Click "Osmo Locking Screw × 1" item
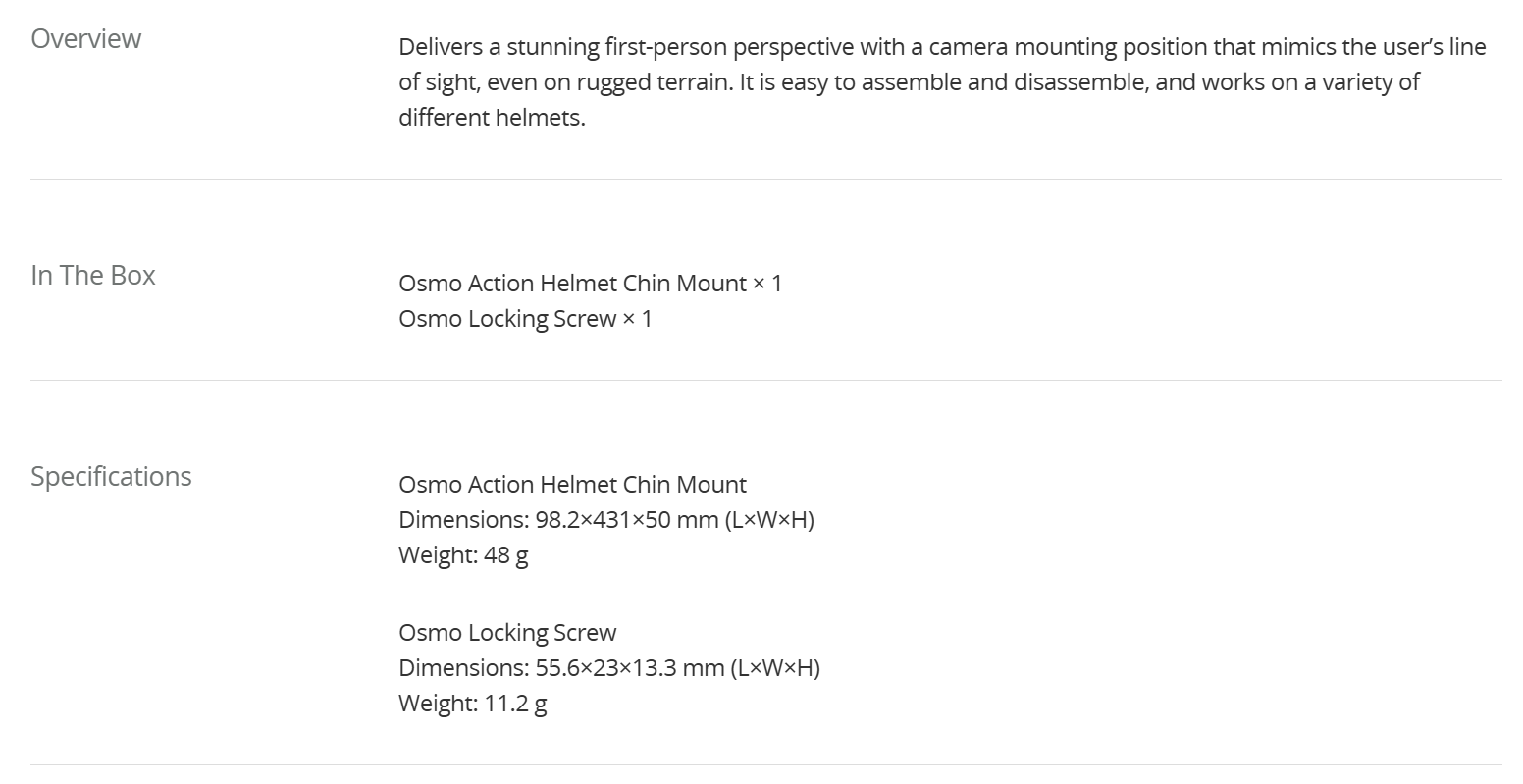Screen dimensions: 1523x784 pos(525,319)
